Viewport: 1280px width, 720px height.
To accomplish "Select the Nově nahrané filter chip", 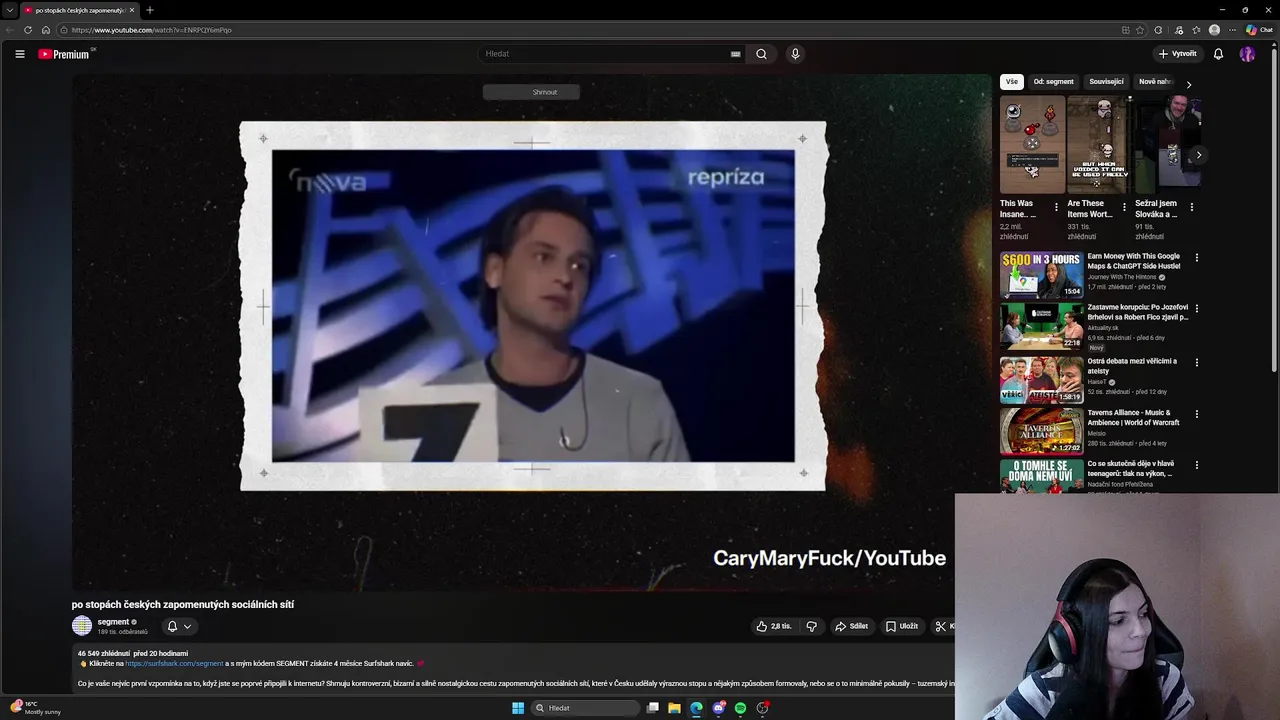I will coord(1155,82).
